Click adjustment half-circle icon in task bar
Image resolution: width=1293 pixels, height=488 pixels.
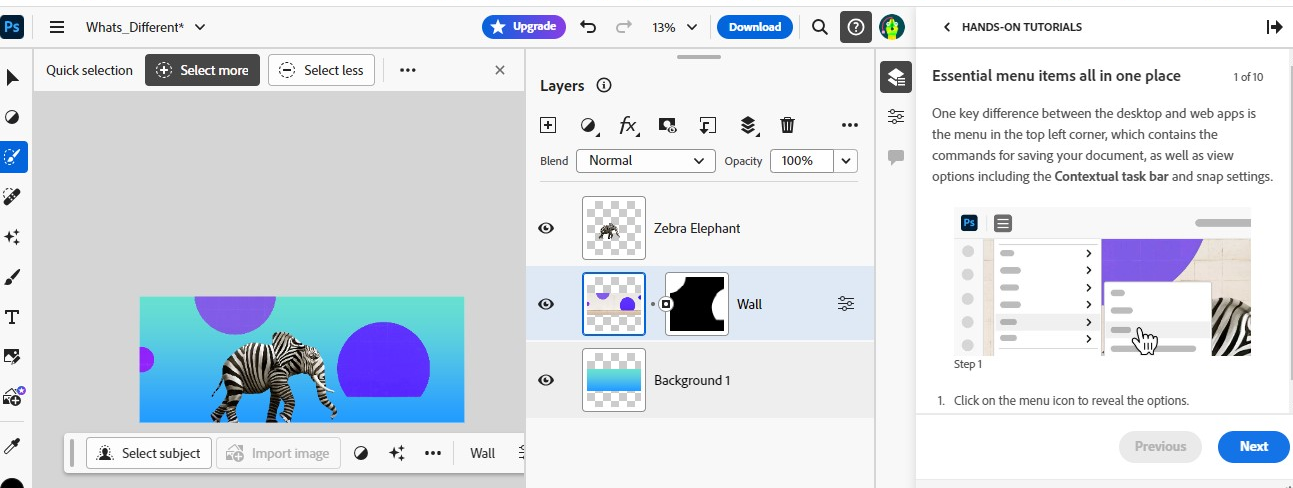point(361,453)
